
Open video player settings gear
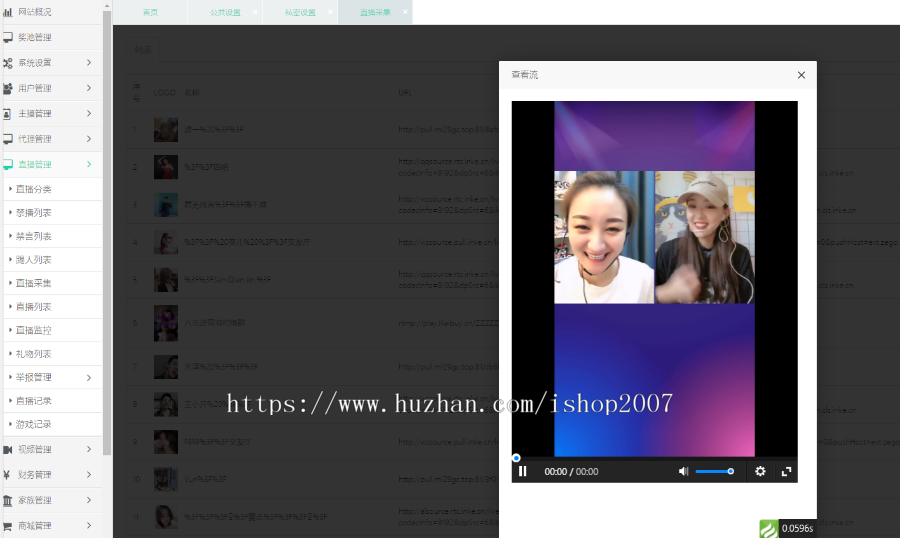pyautogui.click(x=760, y=471)
